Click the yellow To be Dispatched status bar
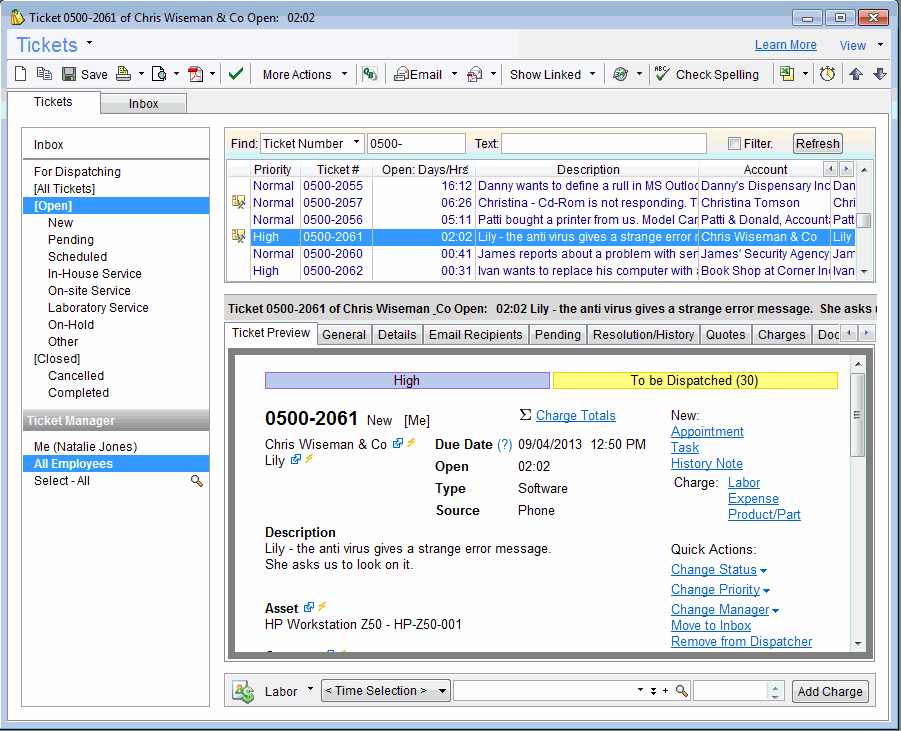Viewport: 901px width, 731px height. 694,381
